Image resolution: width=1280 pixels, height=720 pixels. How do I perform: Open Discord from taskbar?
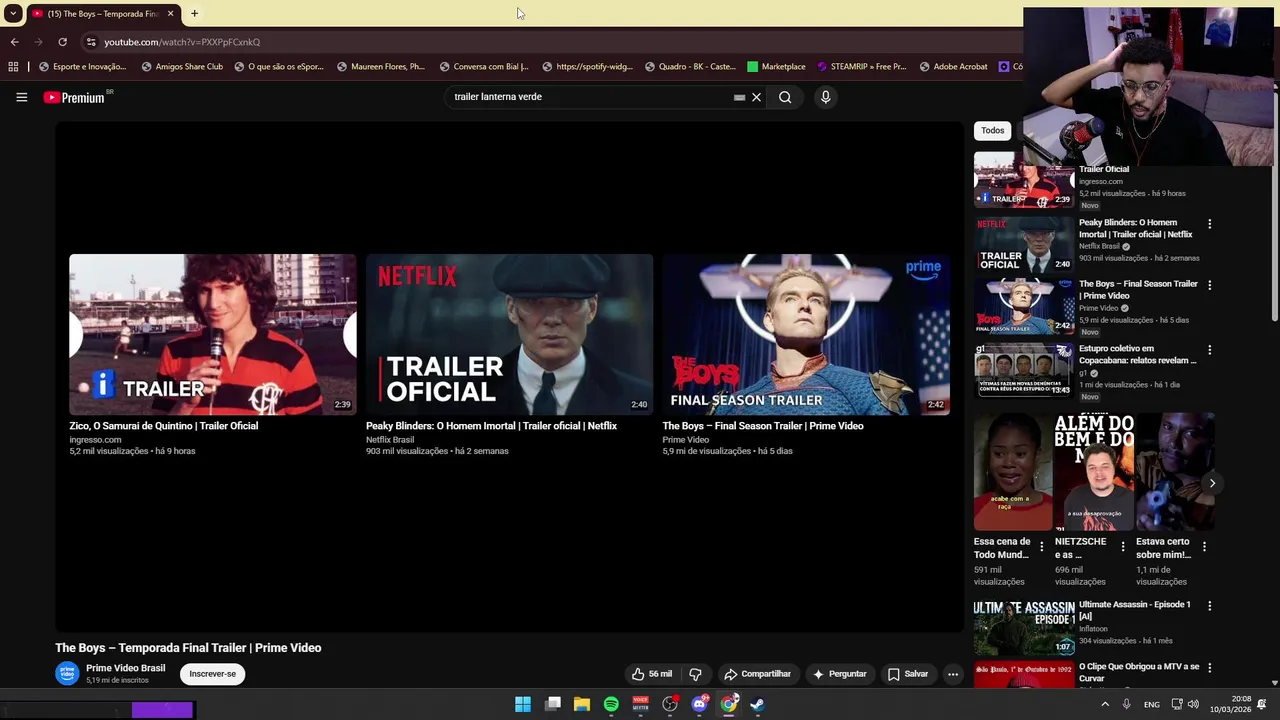(700, 704)
